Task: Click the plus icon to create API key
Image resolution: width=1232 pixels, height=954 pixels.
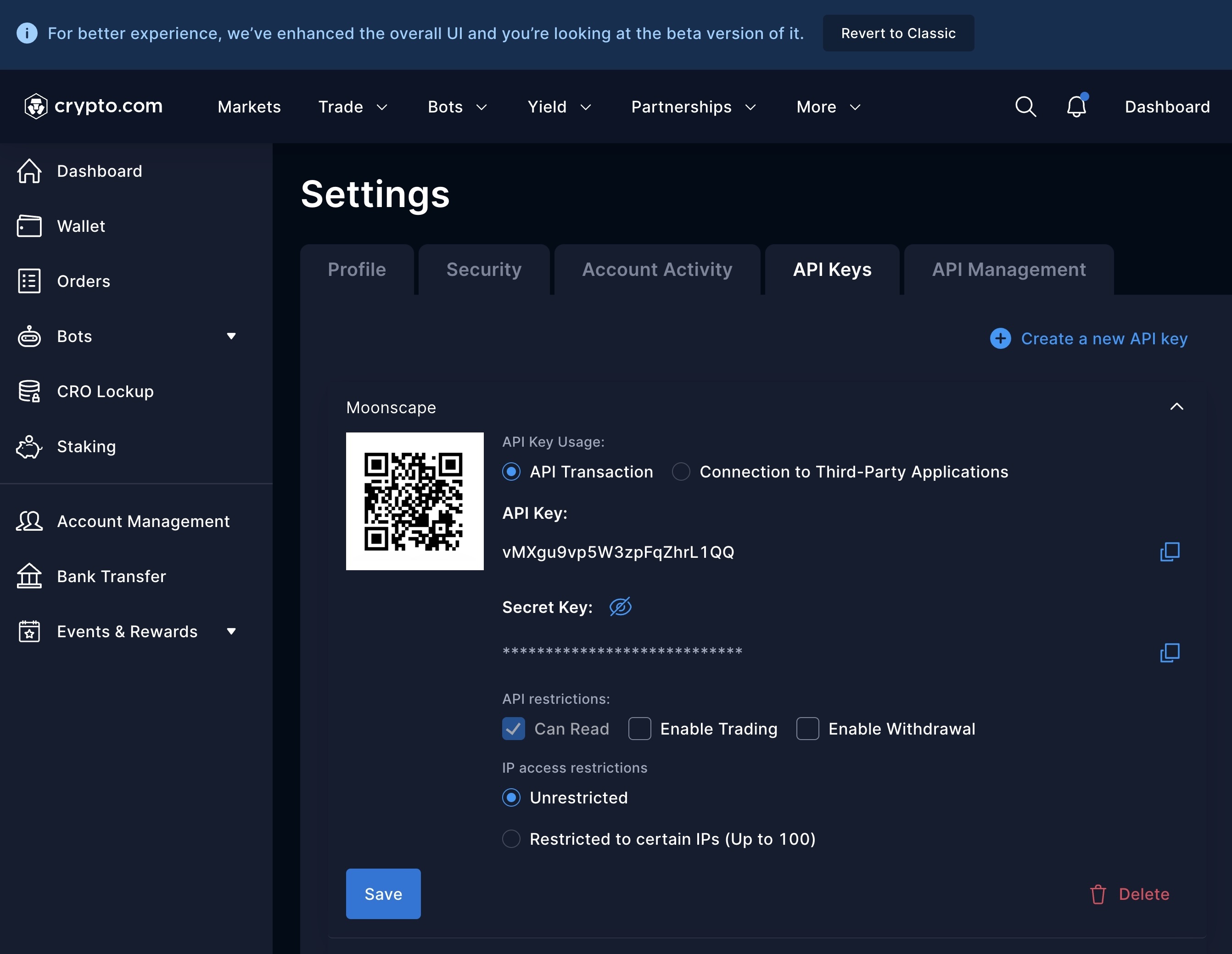Action: point(1000,338)
